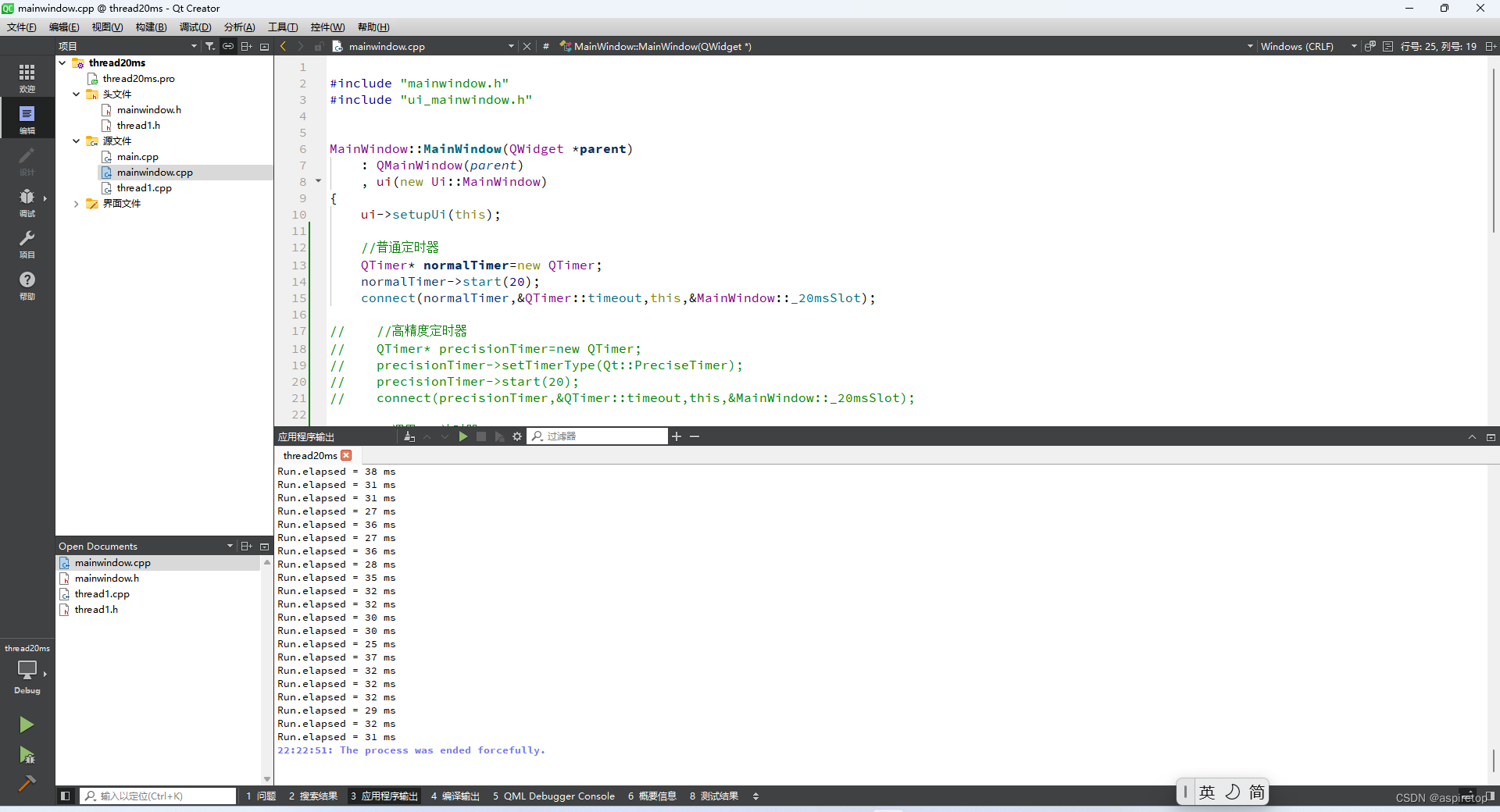Fold the constructor code at line 8
Image resolution: width=1500 pixels, height=812 pixels.
coord(318,181)
